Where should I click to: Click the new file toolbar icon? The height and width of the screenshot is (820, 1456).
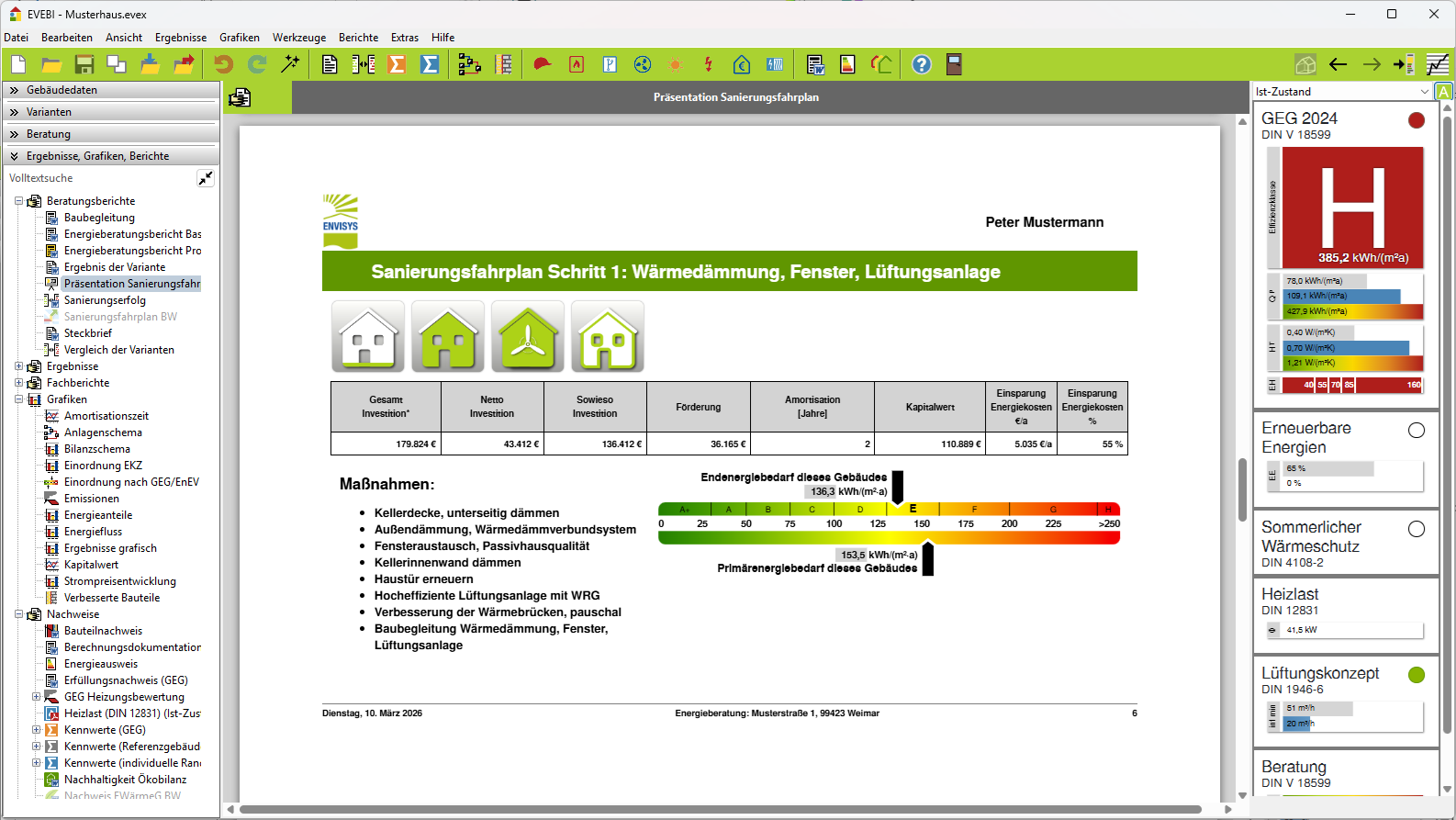(18, 64)
